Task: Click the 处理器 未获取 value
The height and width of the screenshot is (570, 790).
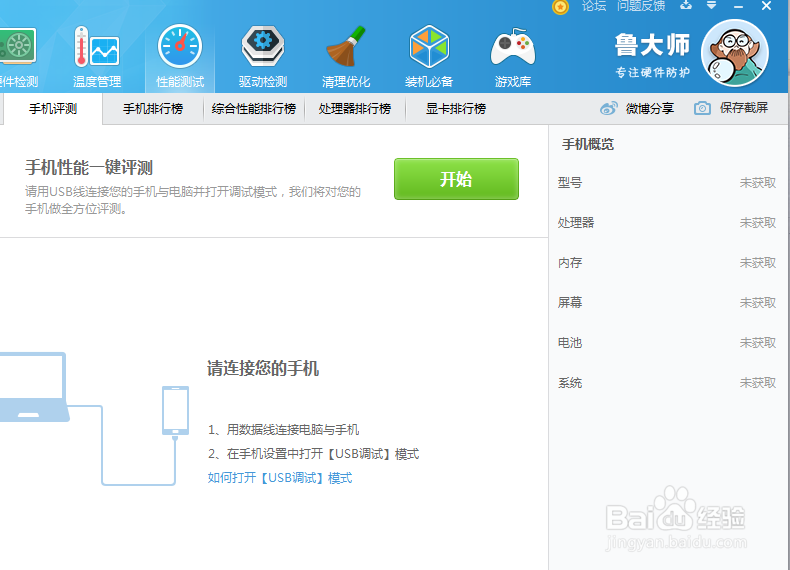Action: pos(757,223)
